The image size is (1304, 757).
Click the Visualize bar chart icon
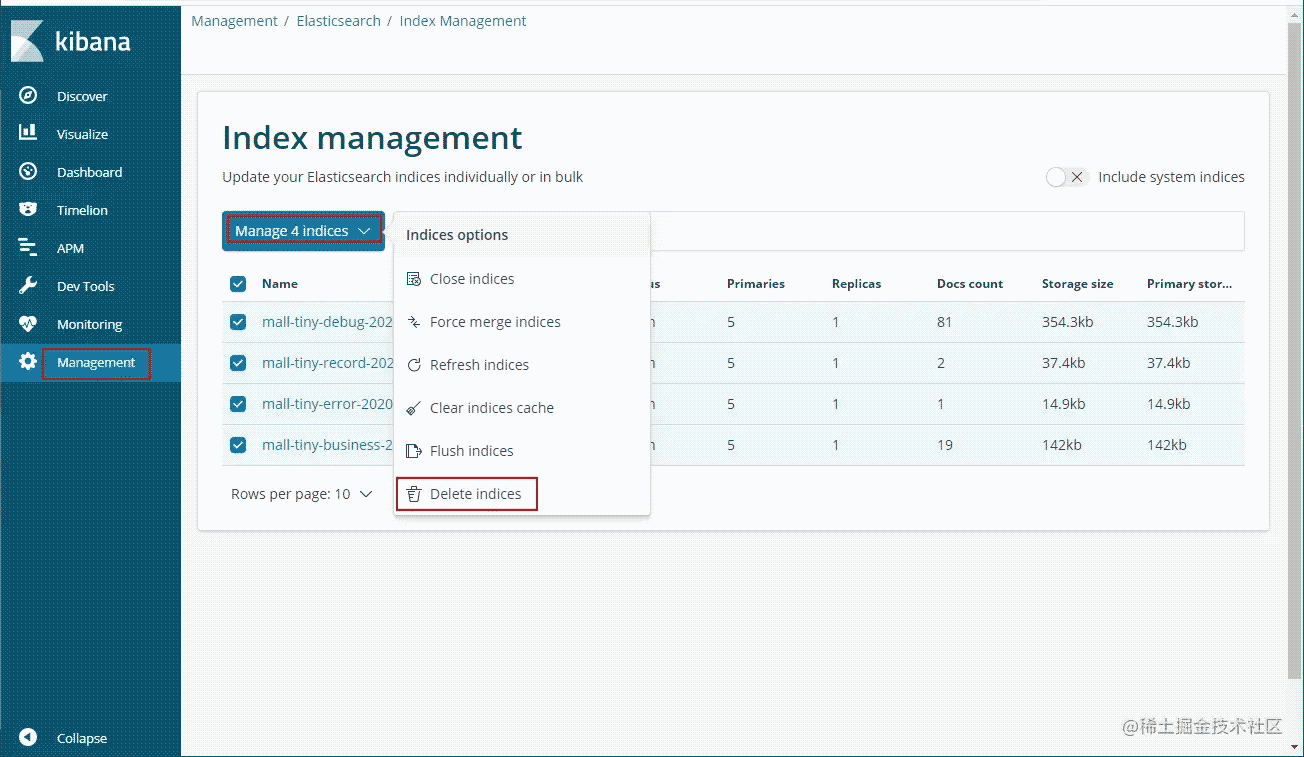28,133
